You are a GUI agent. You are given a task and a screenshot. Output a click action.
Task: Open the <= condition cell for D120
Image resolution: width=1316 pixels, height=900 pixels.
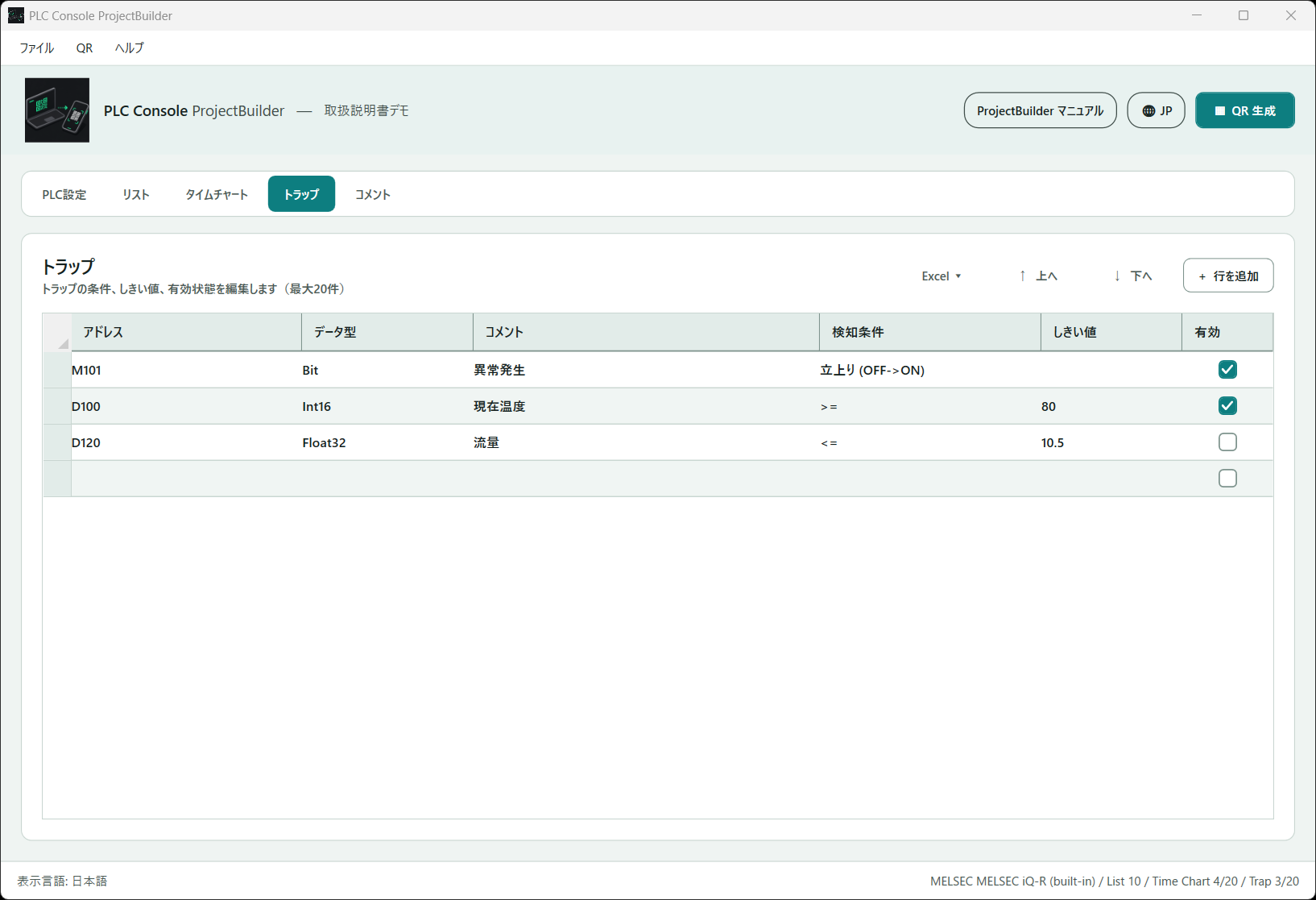pos(930,442)
